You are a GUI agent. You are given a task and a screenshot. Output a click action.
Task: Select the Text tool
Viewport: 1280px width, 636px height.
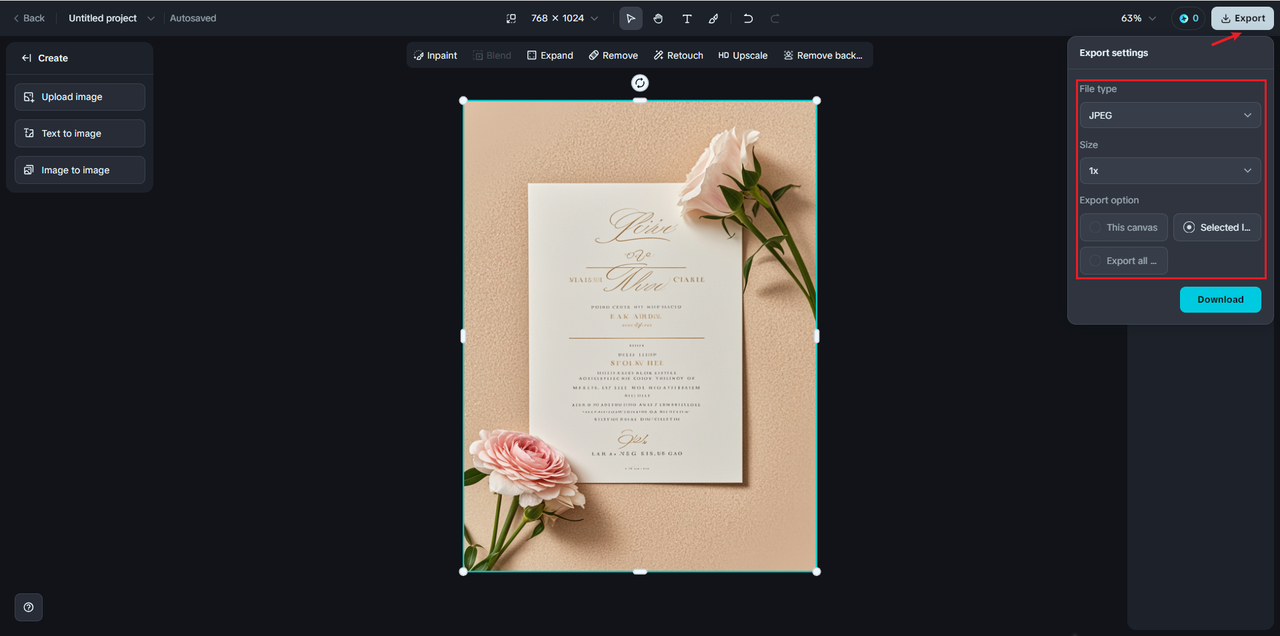coord(686,18)
